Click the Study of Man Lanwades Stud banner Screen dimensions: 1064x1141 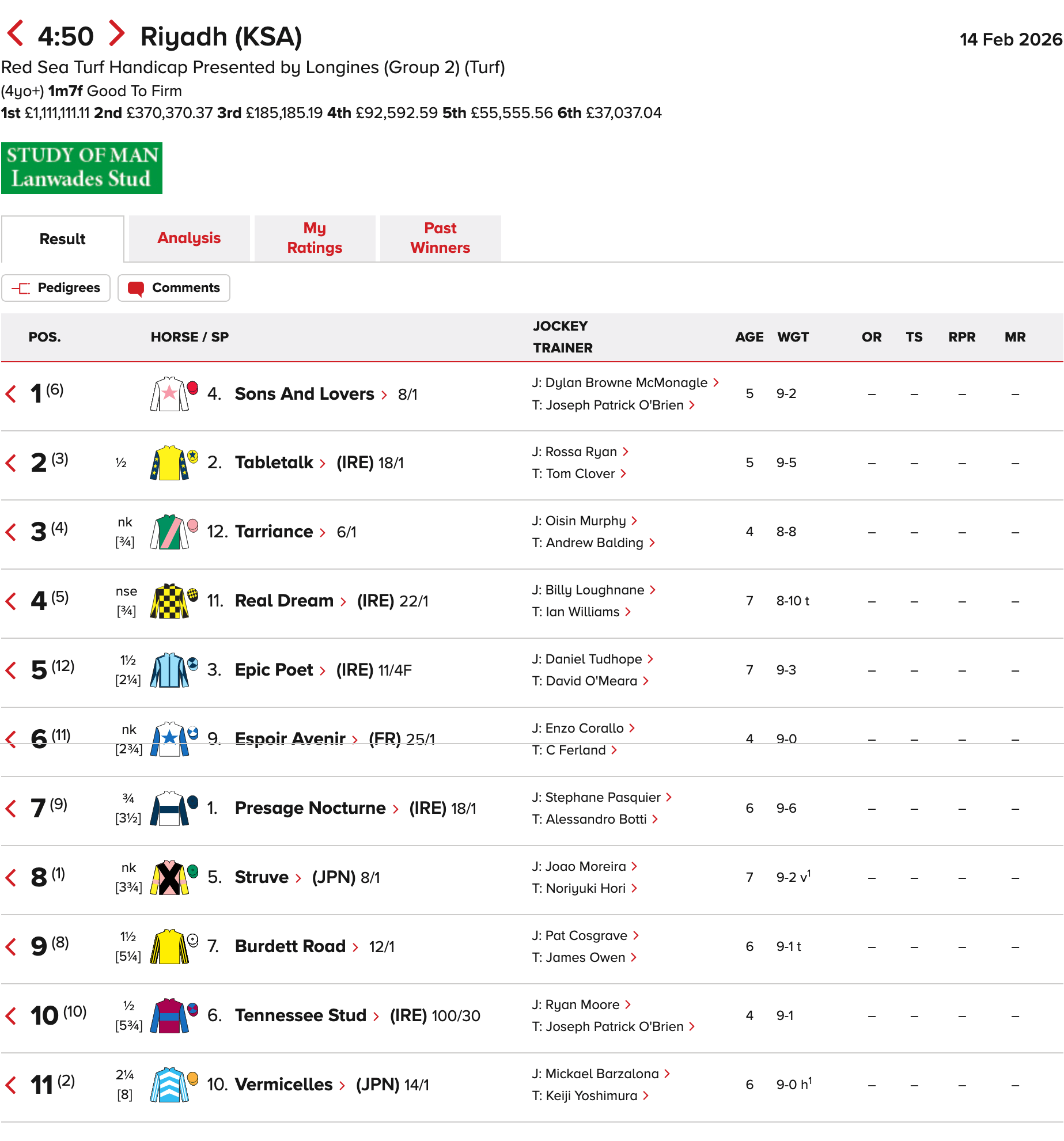(x=82, y=168)
